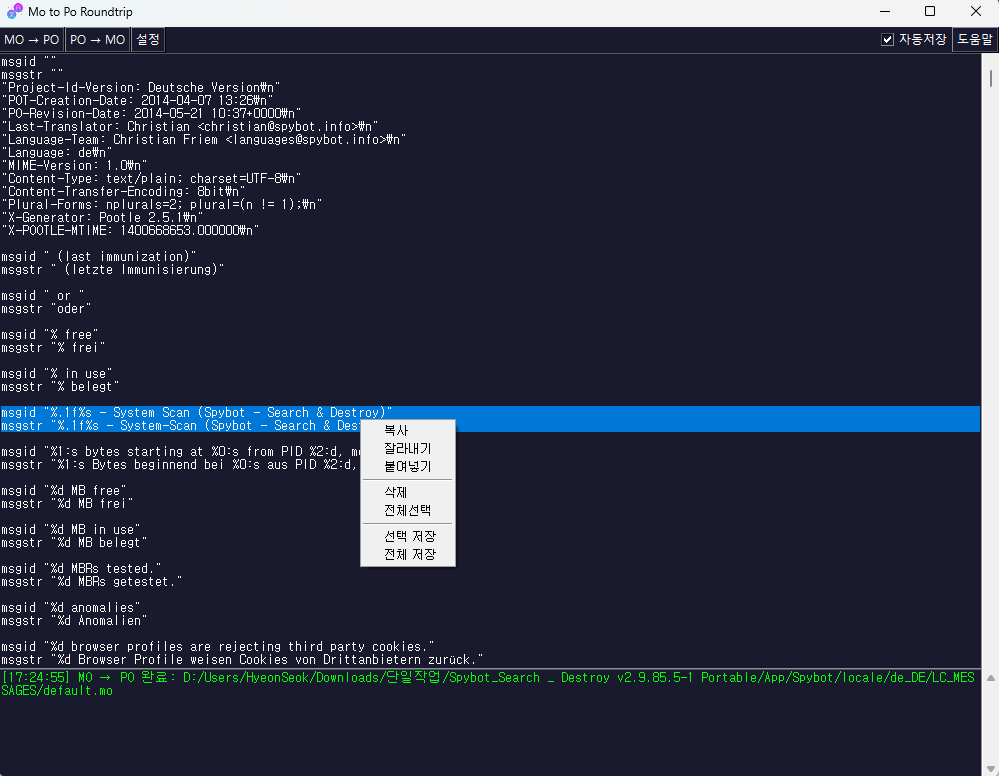
Task: Click the 'POT-Creation-Date: 2014-04-07' header line
Action: pos(137,101)
